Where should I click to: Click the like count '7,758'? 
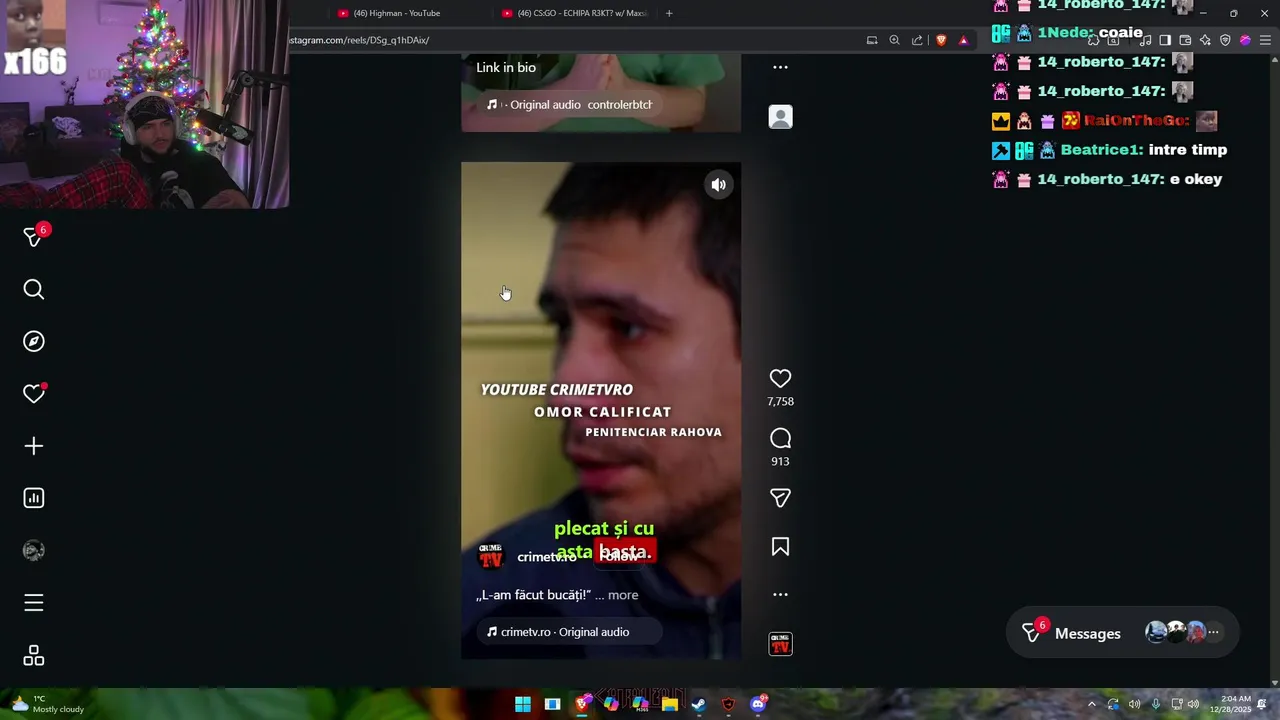780,401
